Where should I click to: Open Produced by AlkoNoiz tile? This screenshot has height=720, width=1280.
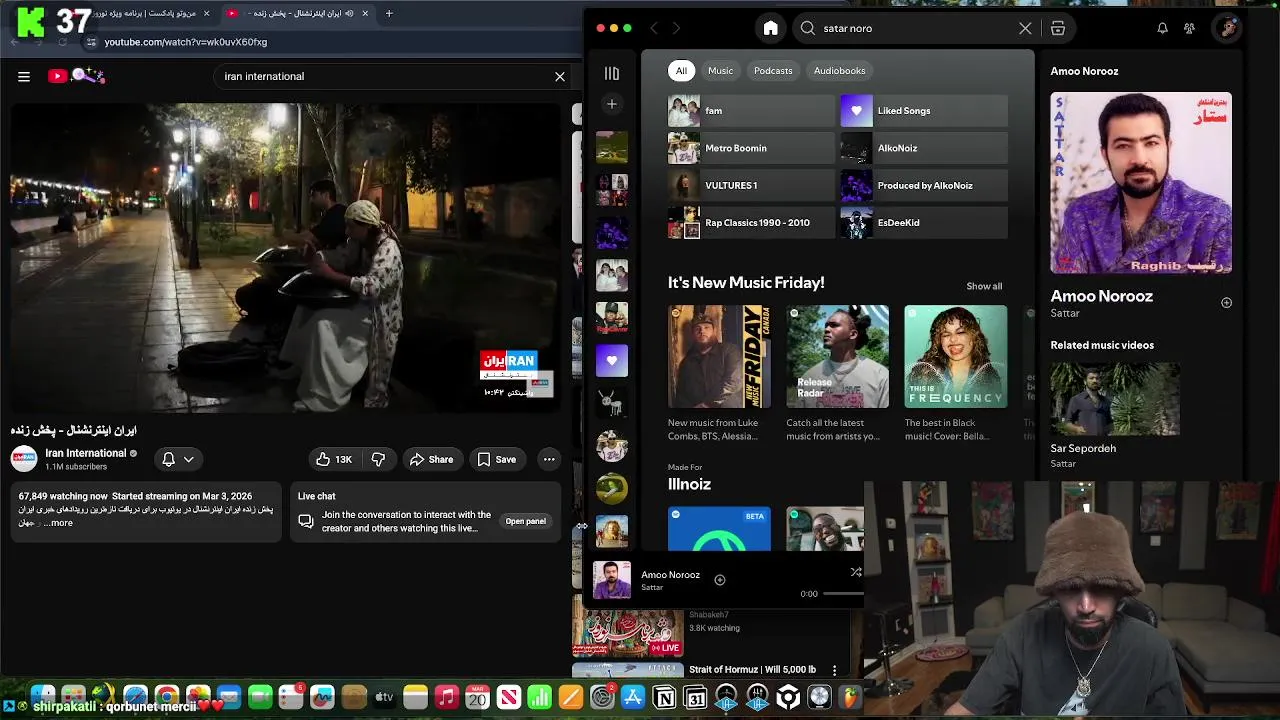(x=924, y=185)
